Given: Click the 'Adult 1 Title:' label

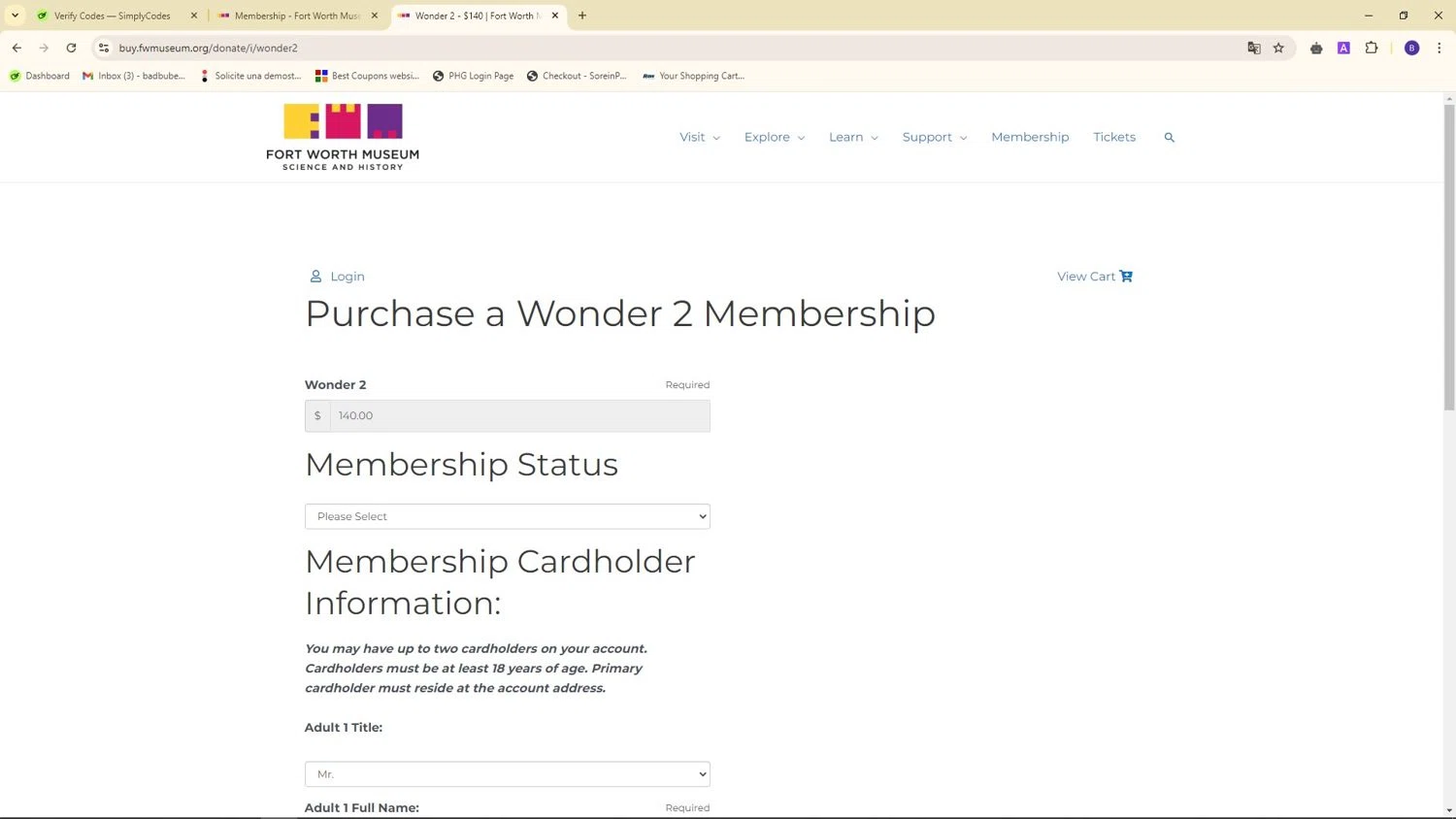Looking at the screenshot, I should tap(344, 728).
